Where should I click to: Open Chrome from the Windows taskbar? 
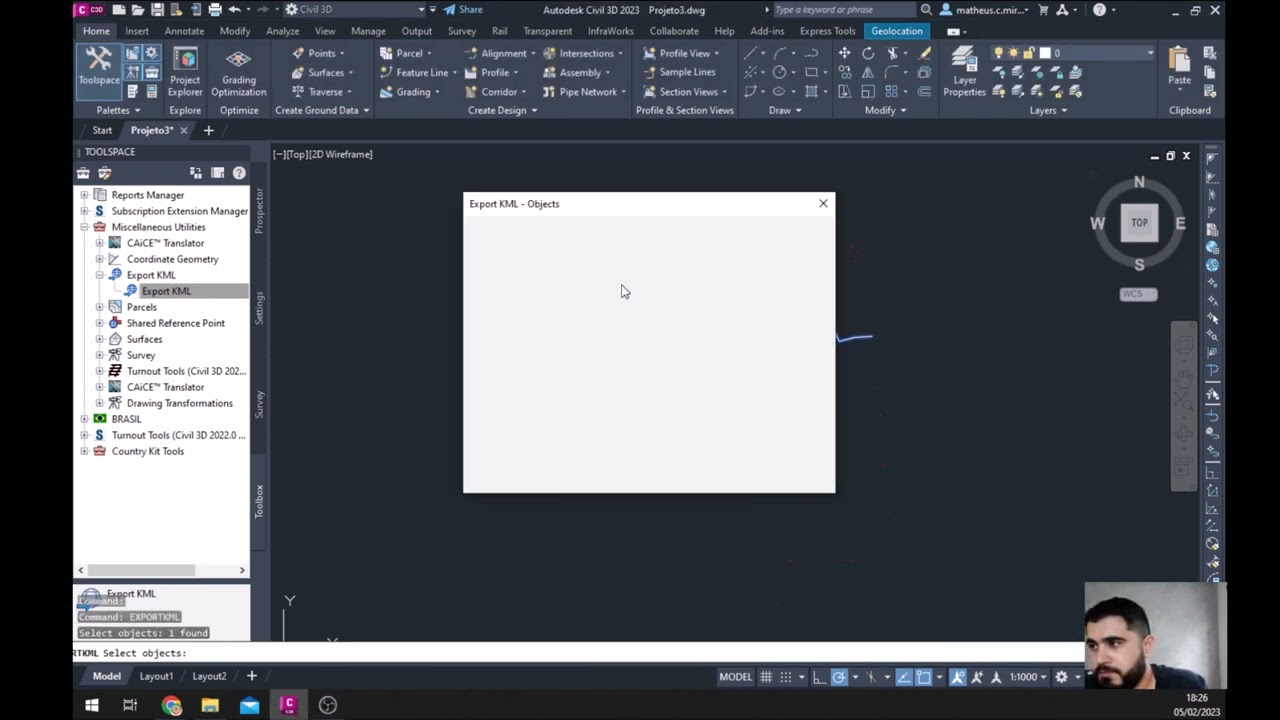pos(171,705)
